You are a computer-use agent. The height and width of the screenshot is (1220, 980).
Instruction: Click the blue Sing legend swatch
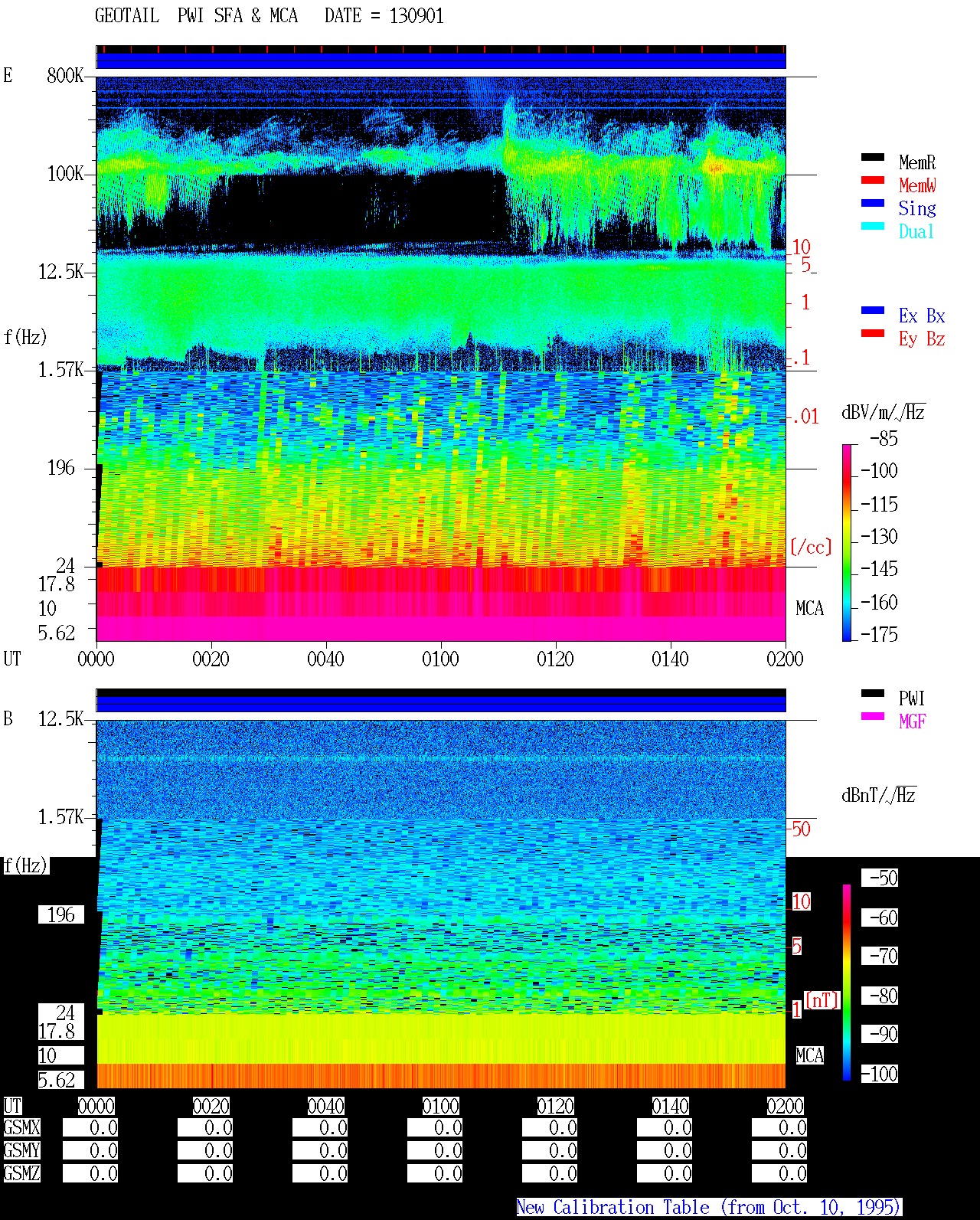click(x=873, y=203)
